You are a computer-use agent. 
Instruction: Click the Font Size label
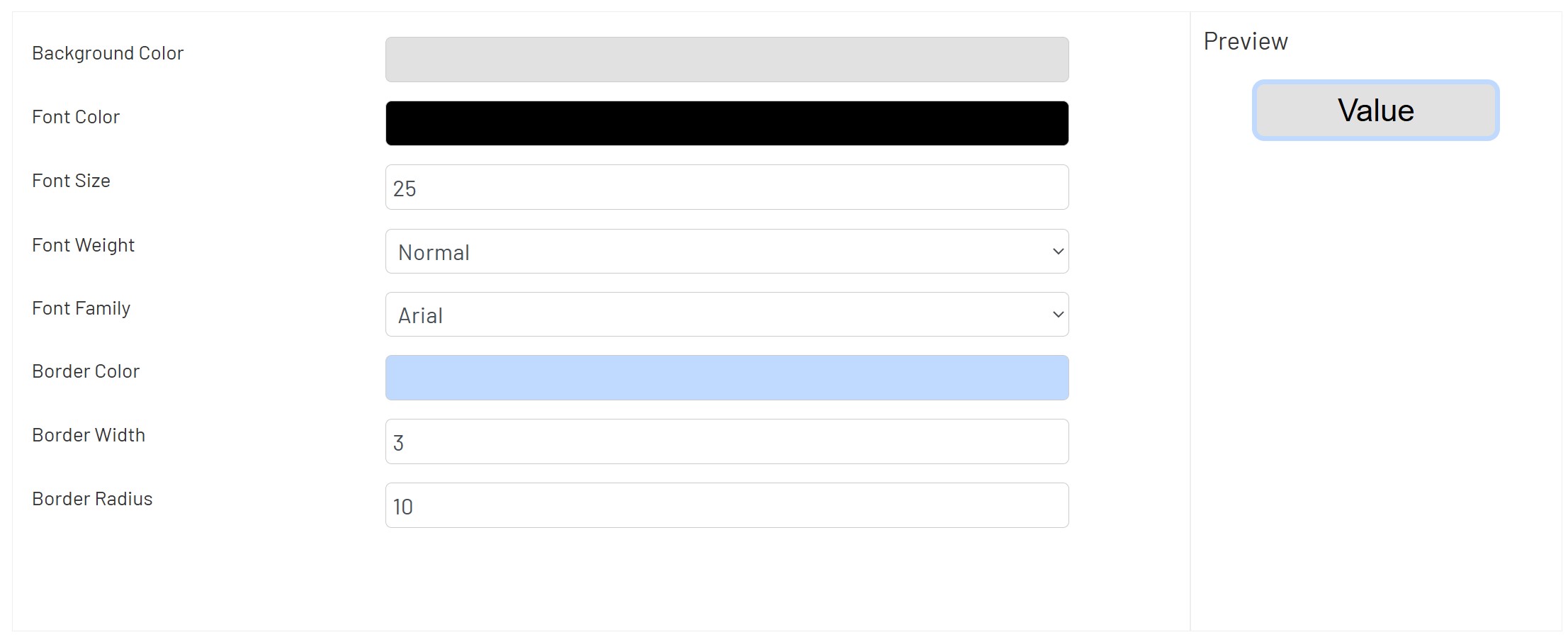click(71, 181)
